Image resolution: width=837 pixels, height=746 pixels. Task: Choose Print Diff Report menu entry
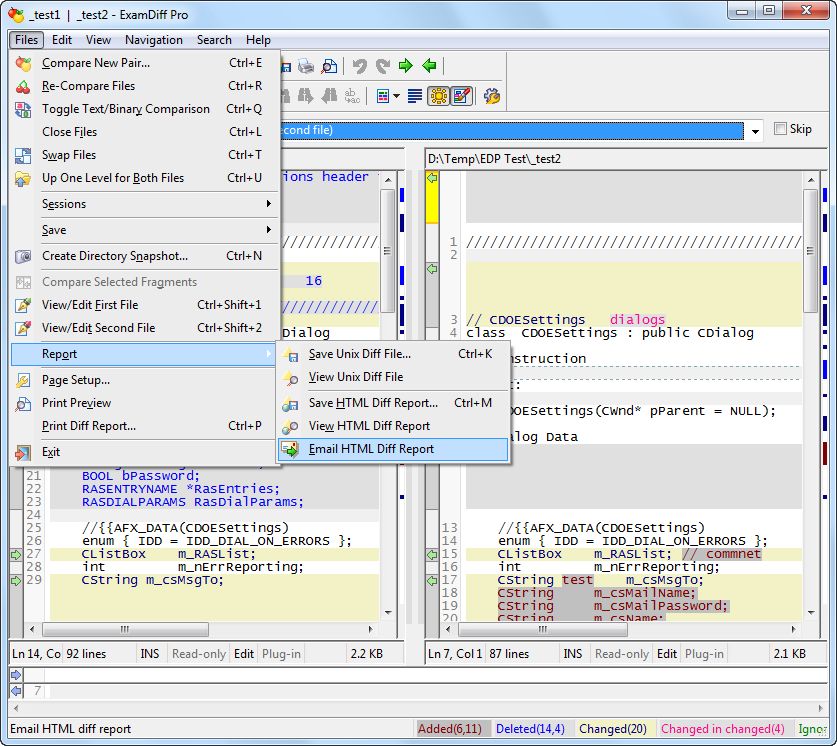click(x=144, y=426)
